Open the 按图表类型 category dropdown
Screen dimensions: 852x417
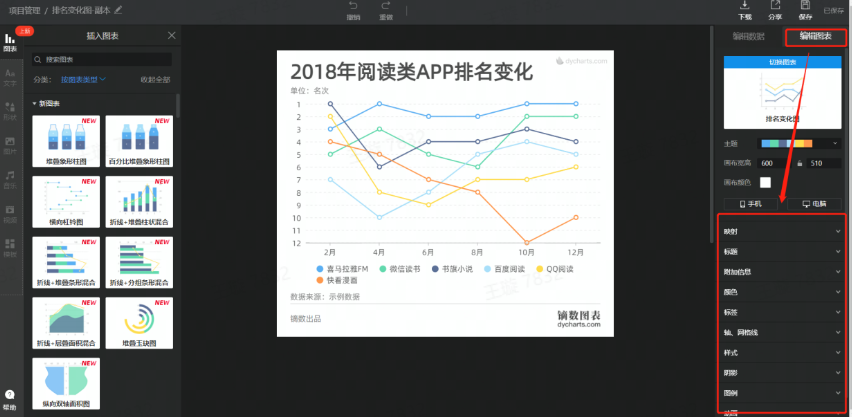pyautogui.click(x=83, y=79)
